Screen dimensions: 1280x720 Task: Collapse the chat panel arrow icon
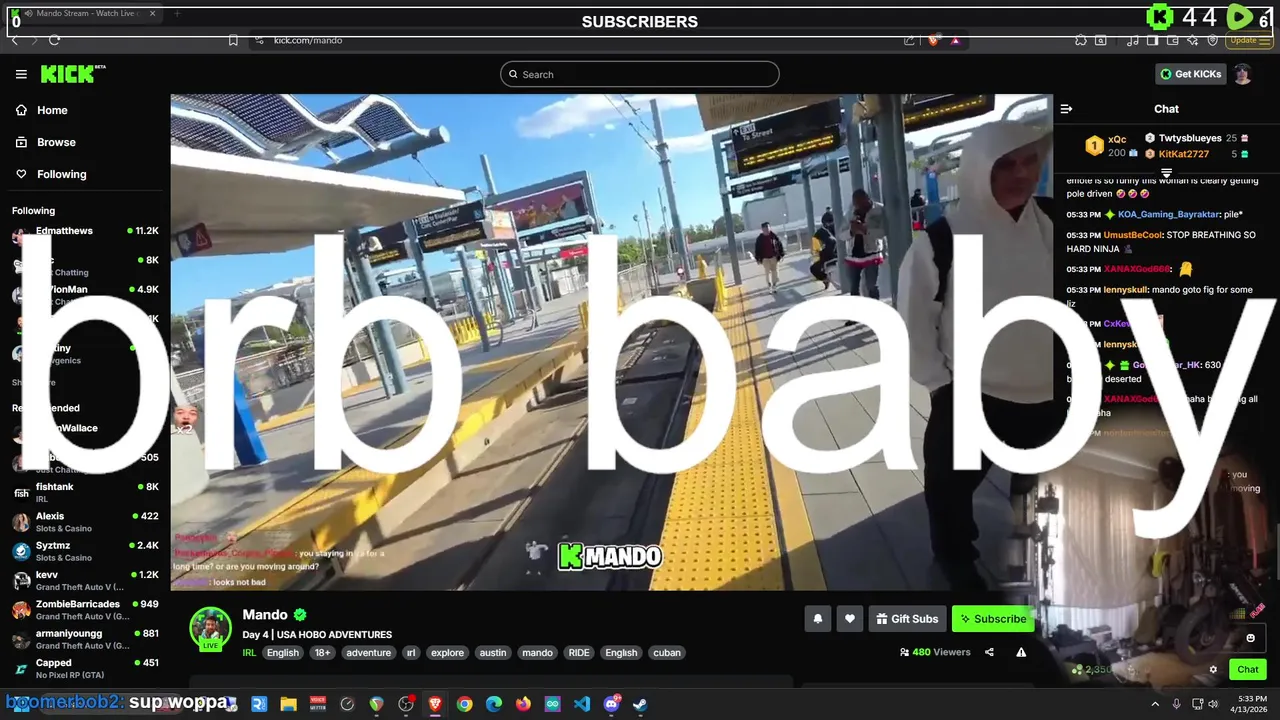pyautogui.click(x=1066, y=109)
